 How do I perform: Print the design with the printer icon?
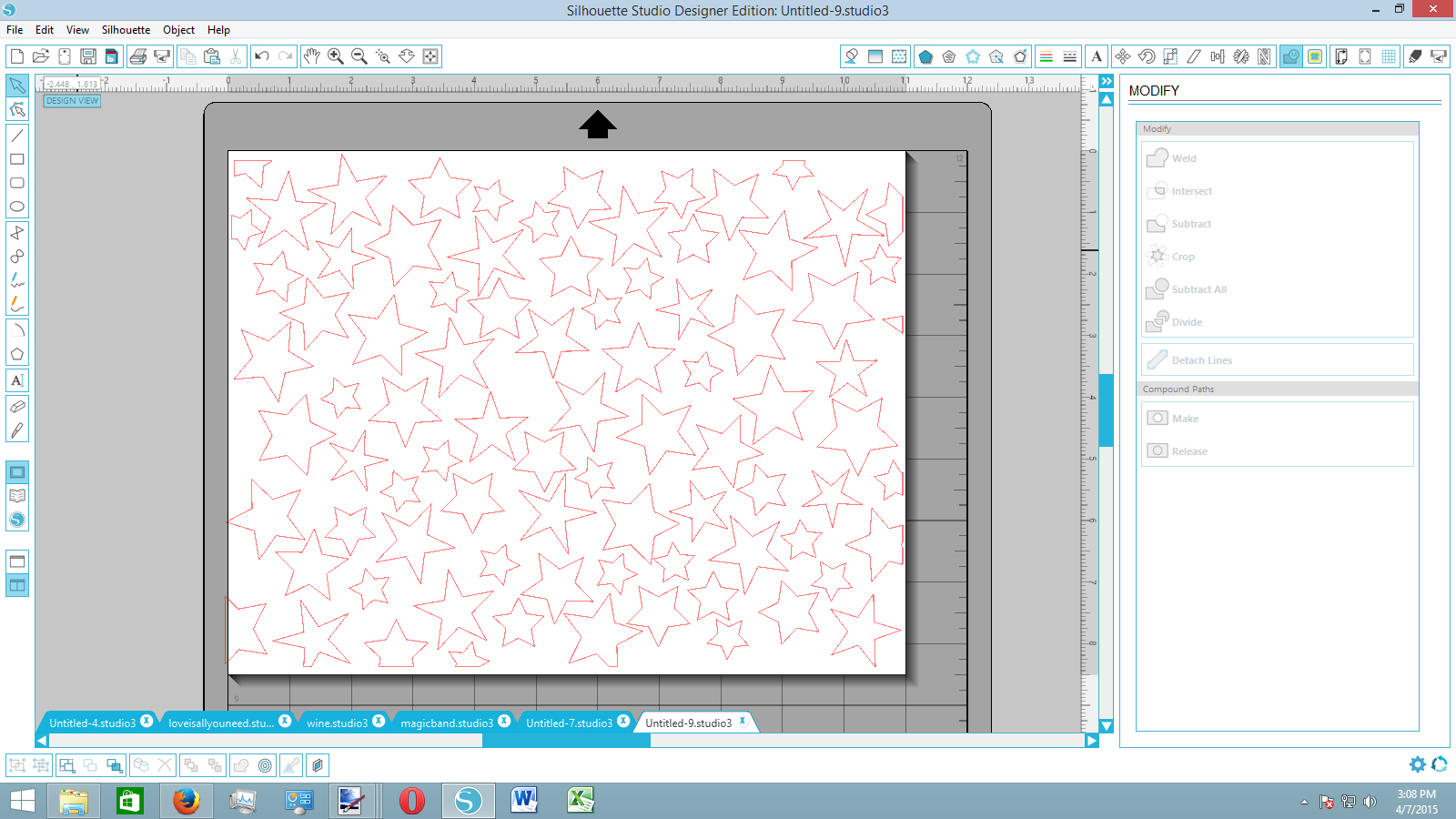[138, 56]
